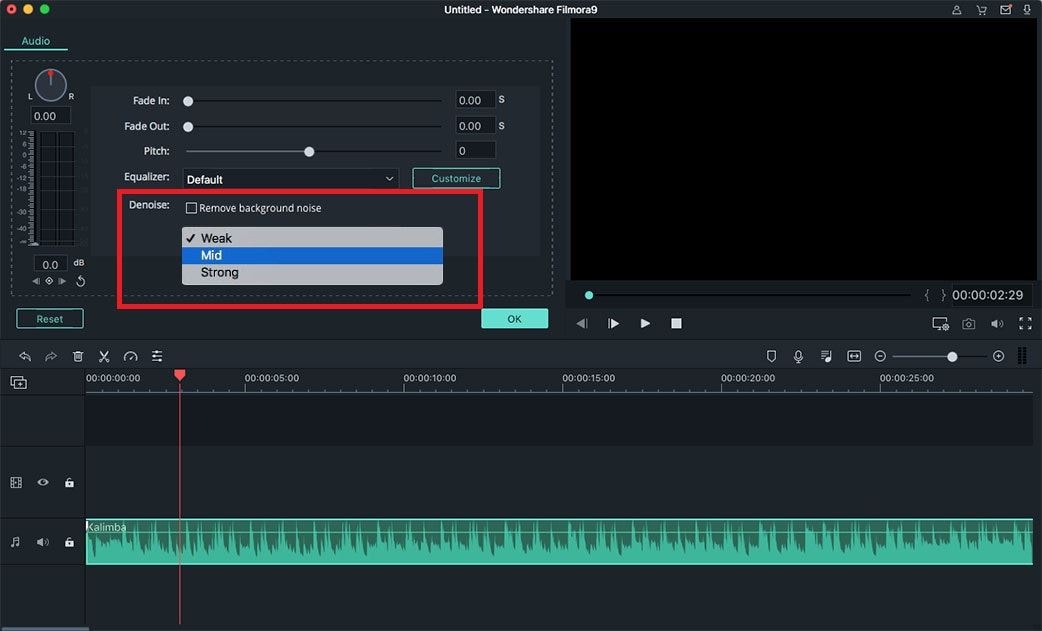Reset volume with circular arrow icon
1042x631 pixels.
pos(80,281)
